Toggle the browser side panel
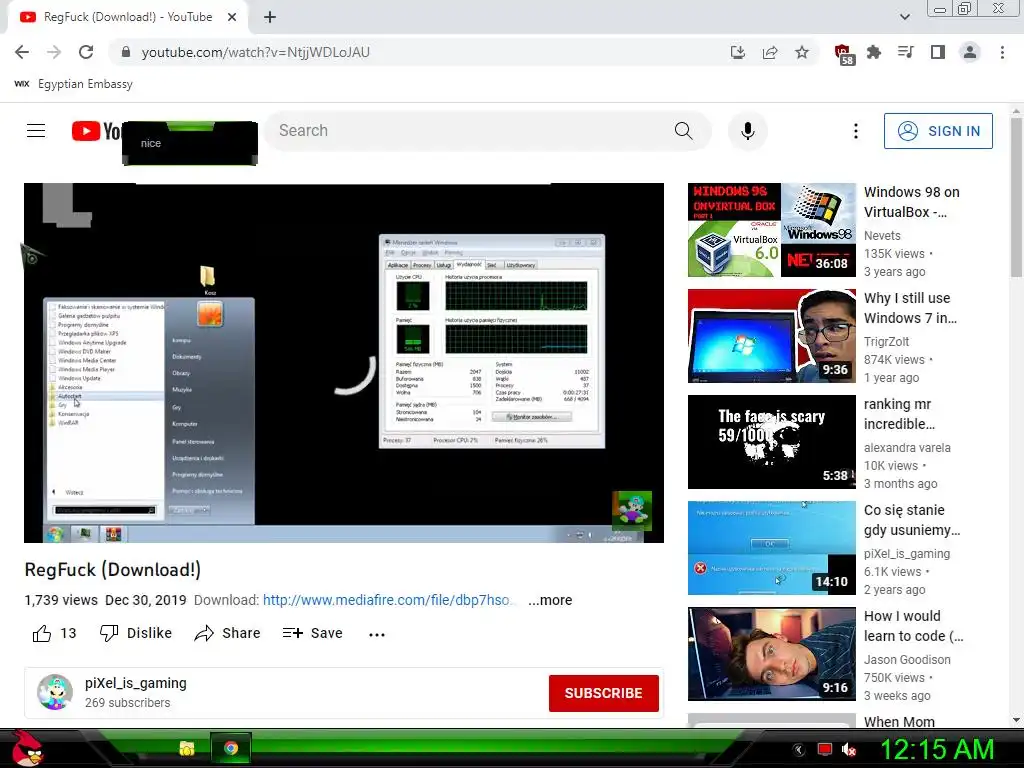The image size is (1024, 768). click(938, 52)
